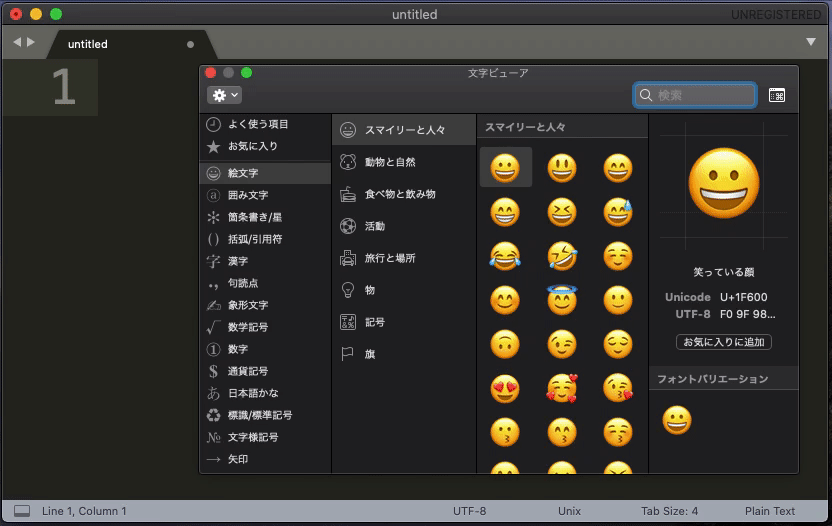Go to next tab with right arrow

pos(31,42)
